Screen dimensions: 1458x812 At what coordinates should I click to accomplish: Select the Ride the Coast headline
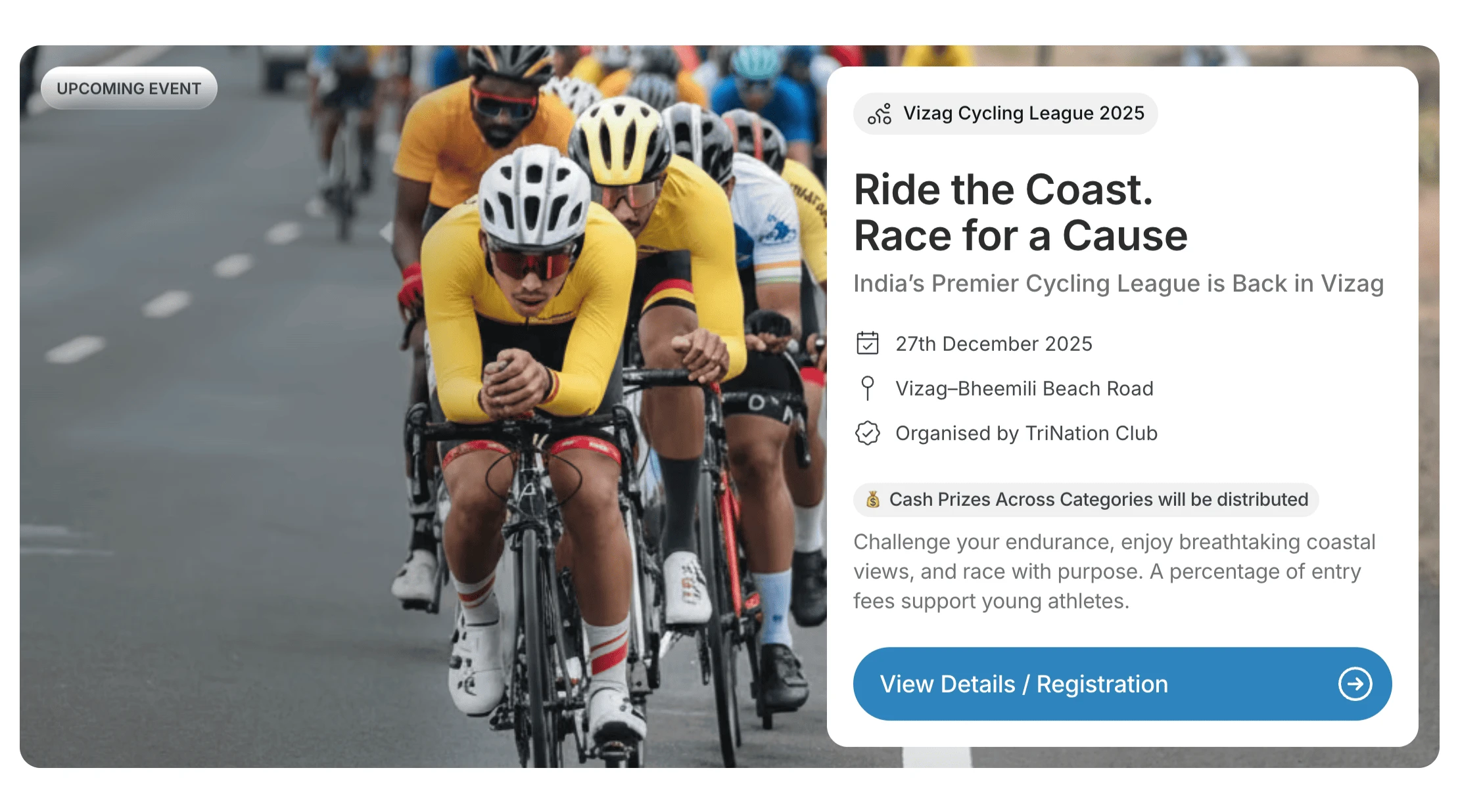click(1004, 190)
